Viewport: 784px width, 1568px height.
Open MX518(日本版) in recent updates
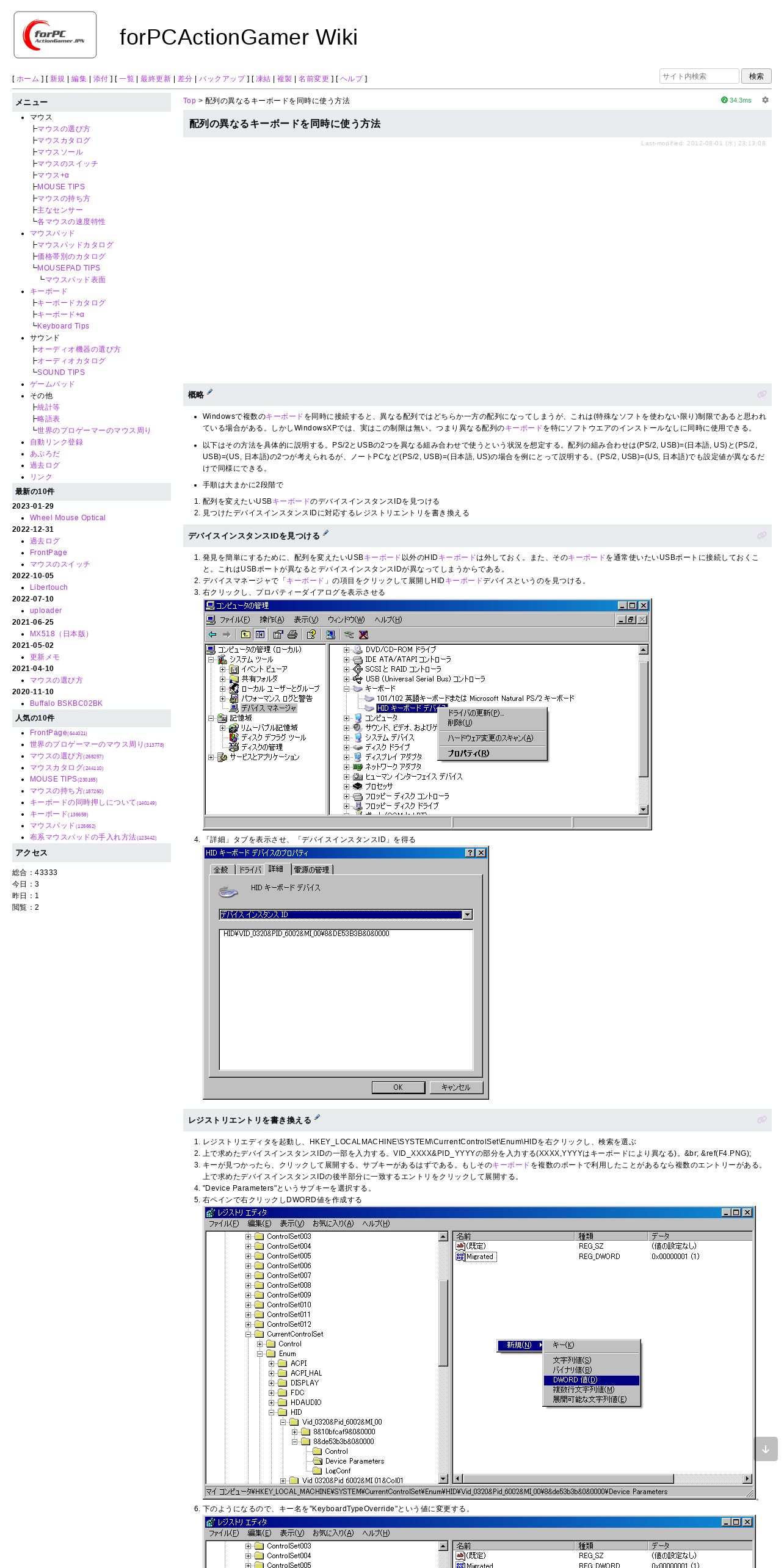coord(60,634)
